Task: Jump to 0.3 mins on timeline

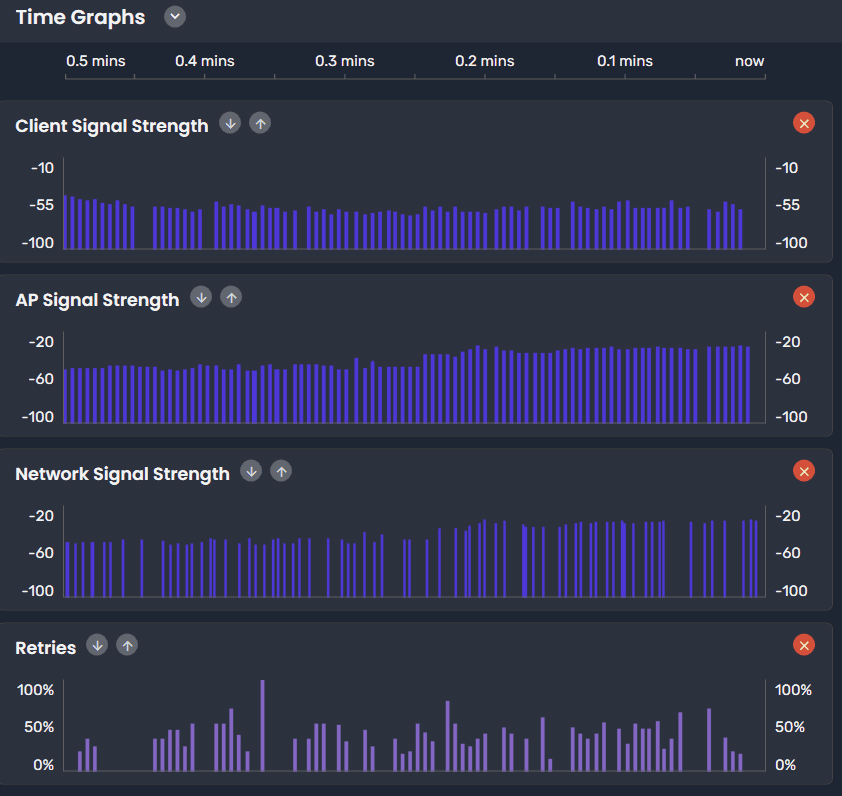Action: 345,61
